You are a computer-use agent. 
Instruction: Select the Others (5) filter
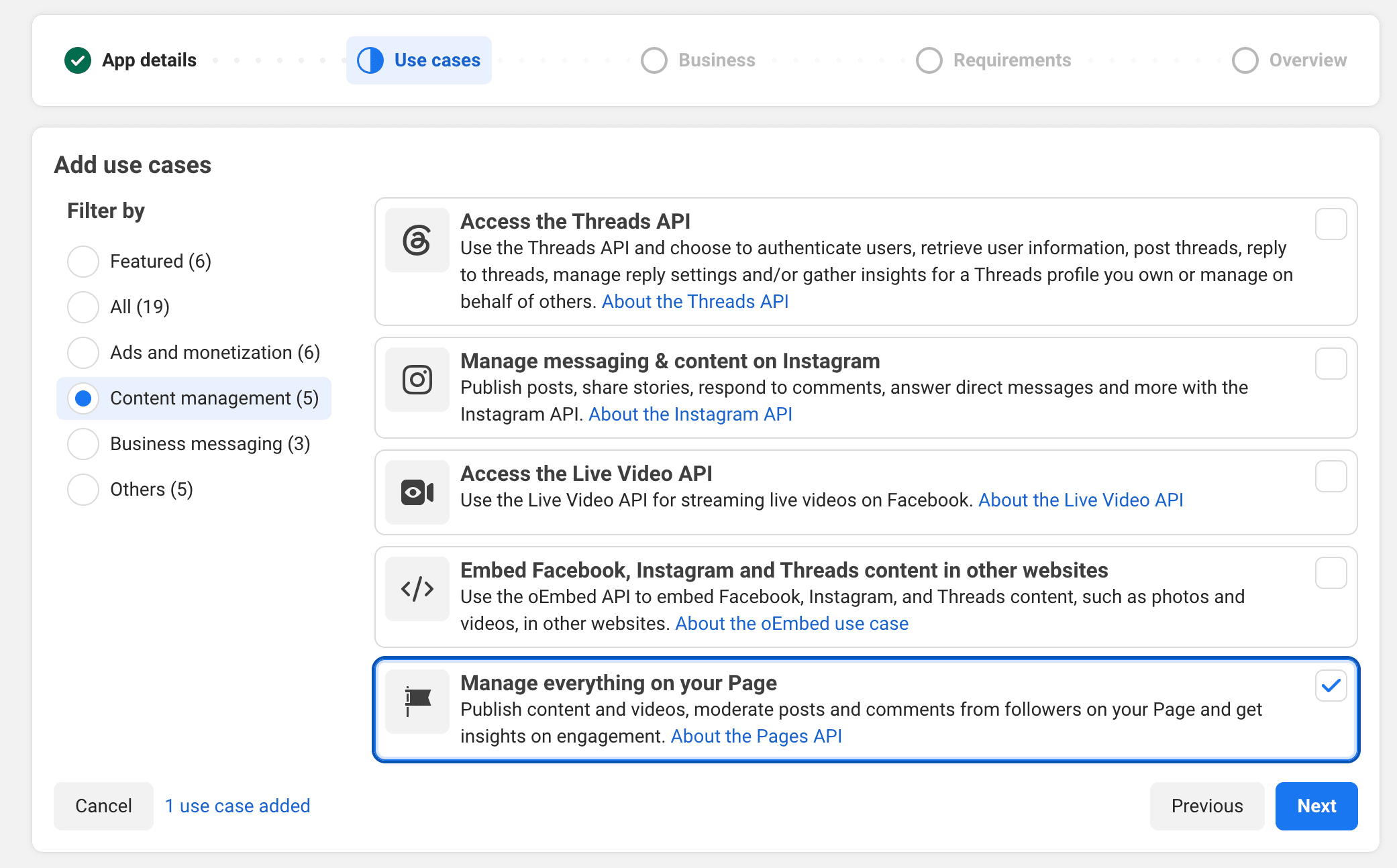130,490
